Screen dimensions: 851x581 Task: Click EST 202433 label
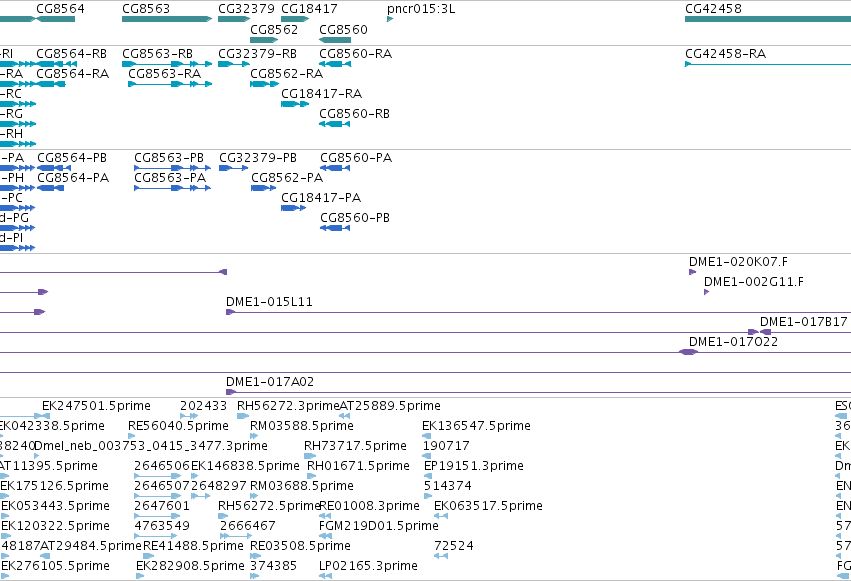pyautogui.click(x=204, y=406)
